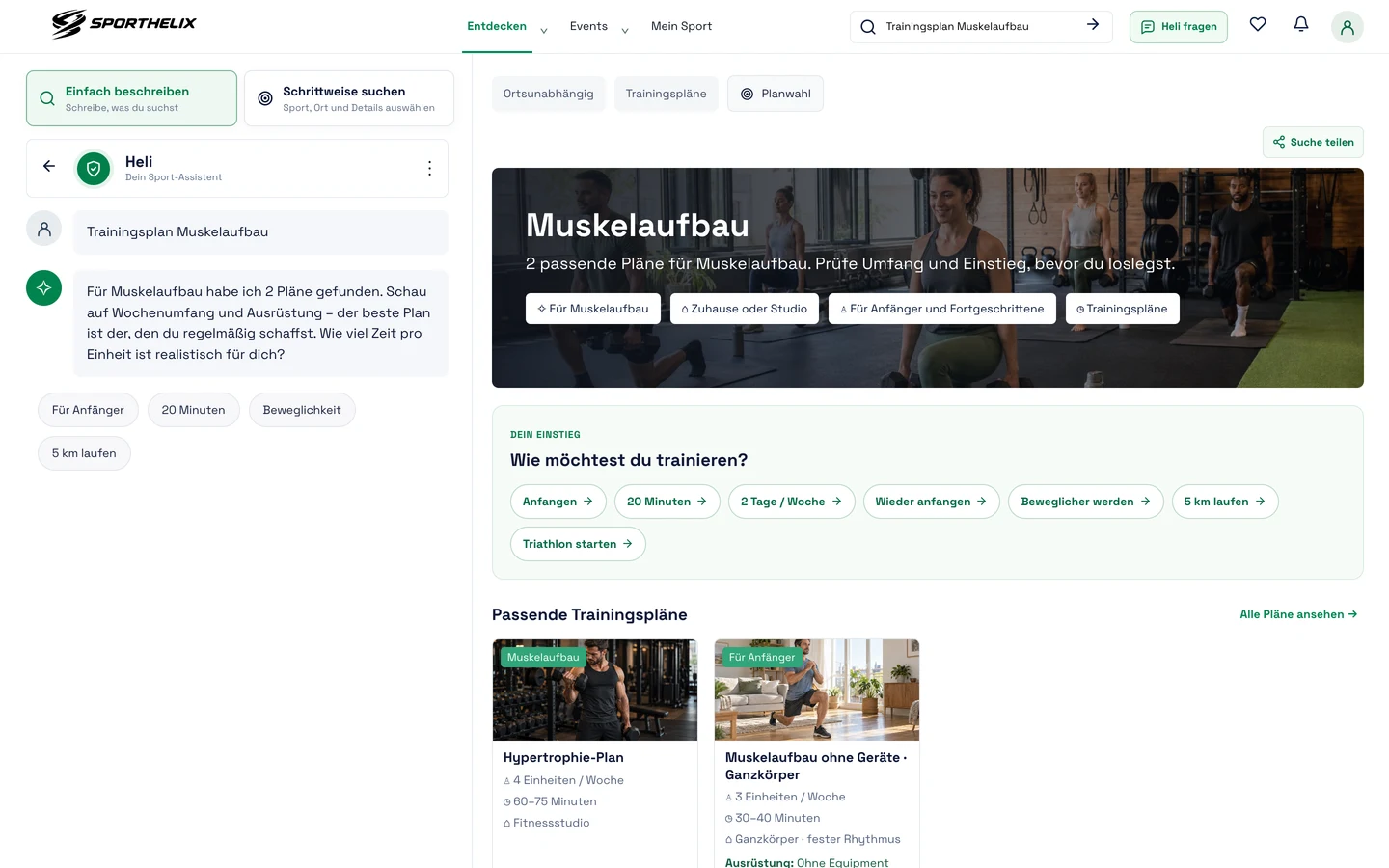Expand the Entdecken dropdown chevron
Image resolution: width=1389 pixels, height=868 pixels.
[544, 31]
